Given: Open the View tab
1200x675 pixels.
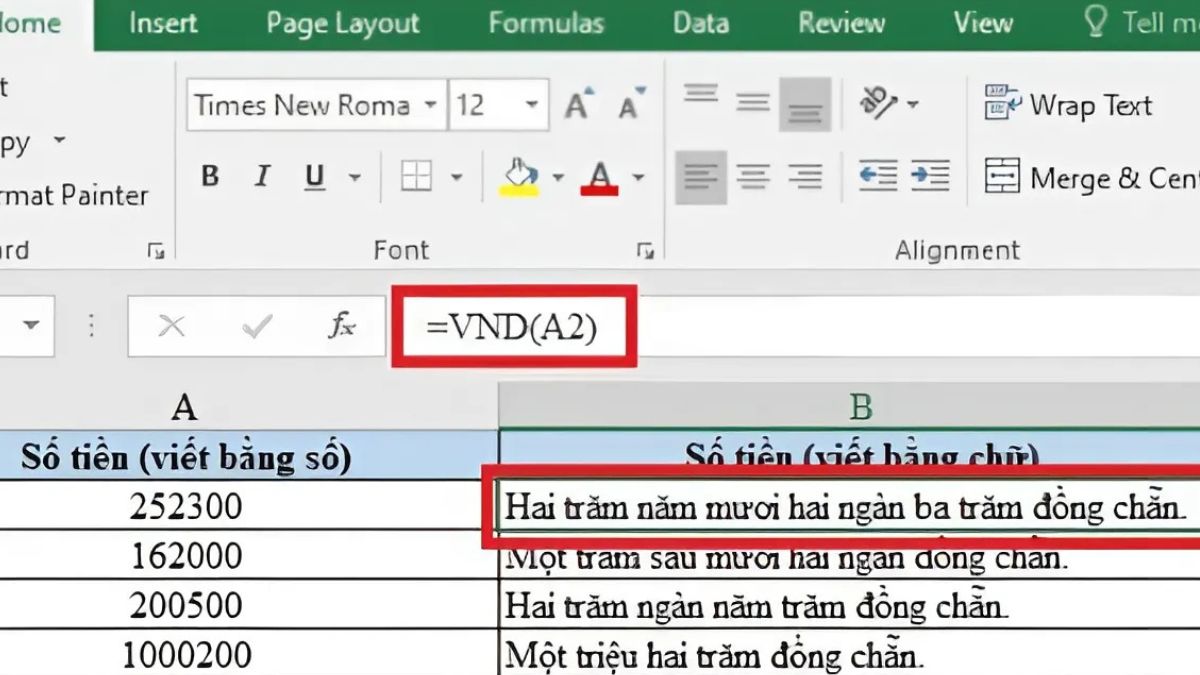Looking at the screenshot, I should pyautogui.click(x=983, y=23).
